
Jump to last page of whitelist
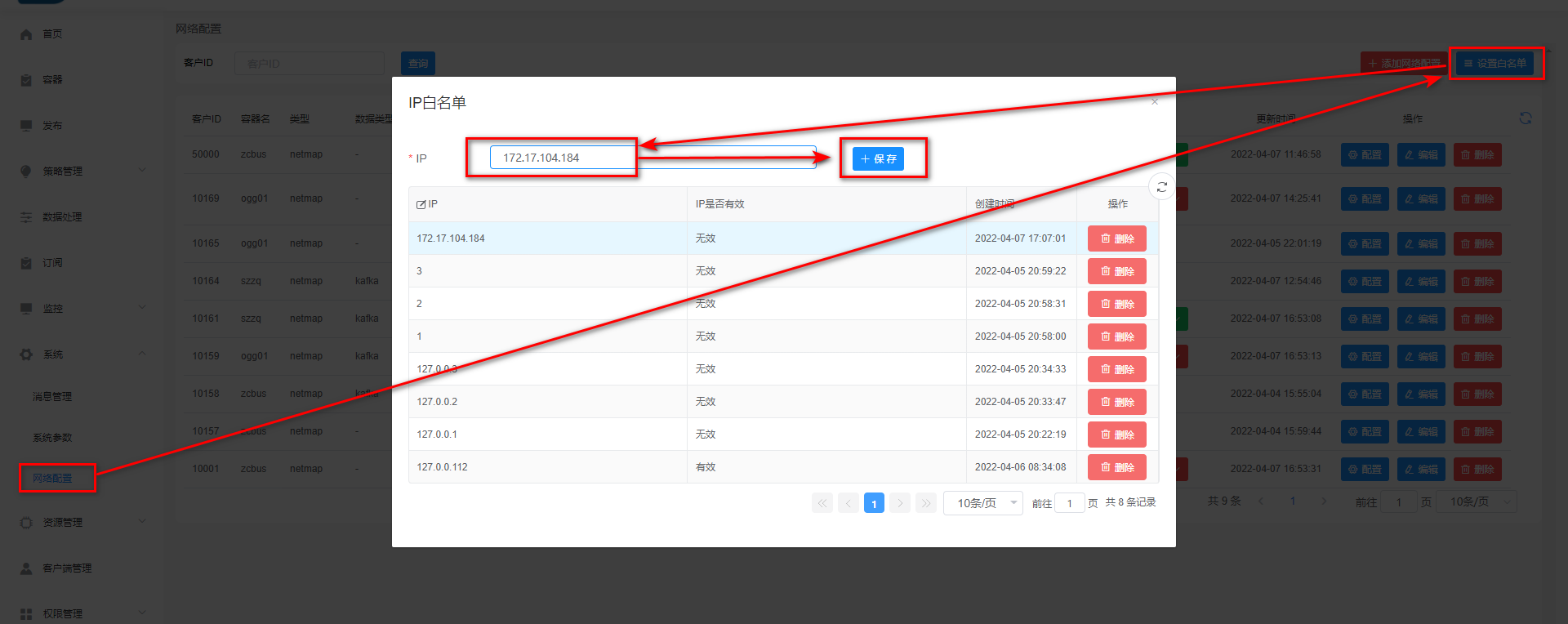point(925,503)
